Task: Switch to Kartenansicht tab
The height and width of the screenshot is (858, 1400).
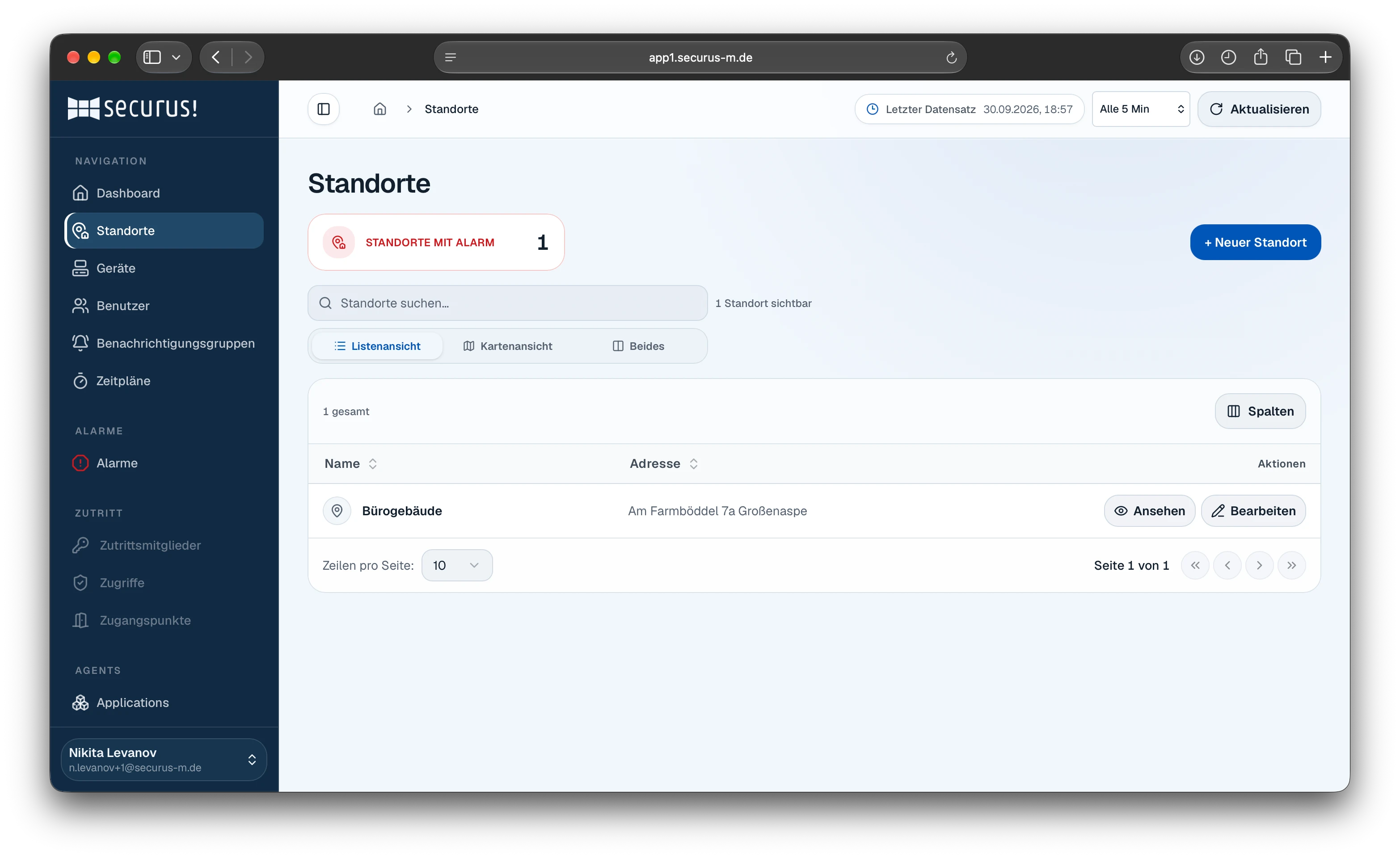Action: 507,346
